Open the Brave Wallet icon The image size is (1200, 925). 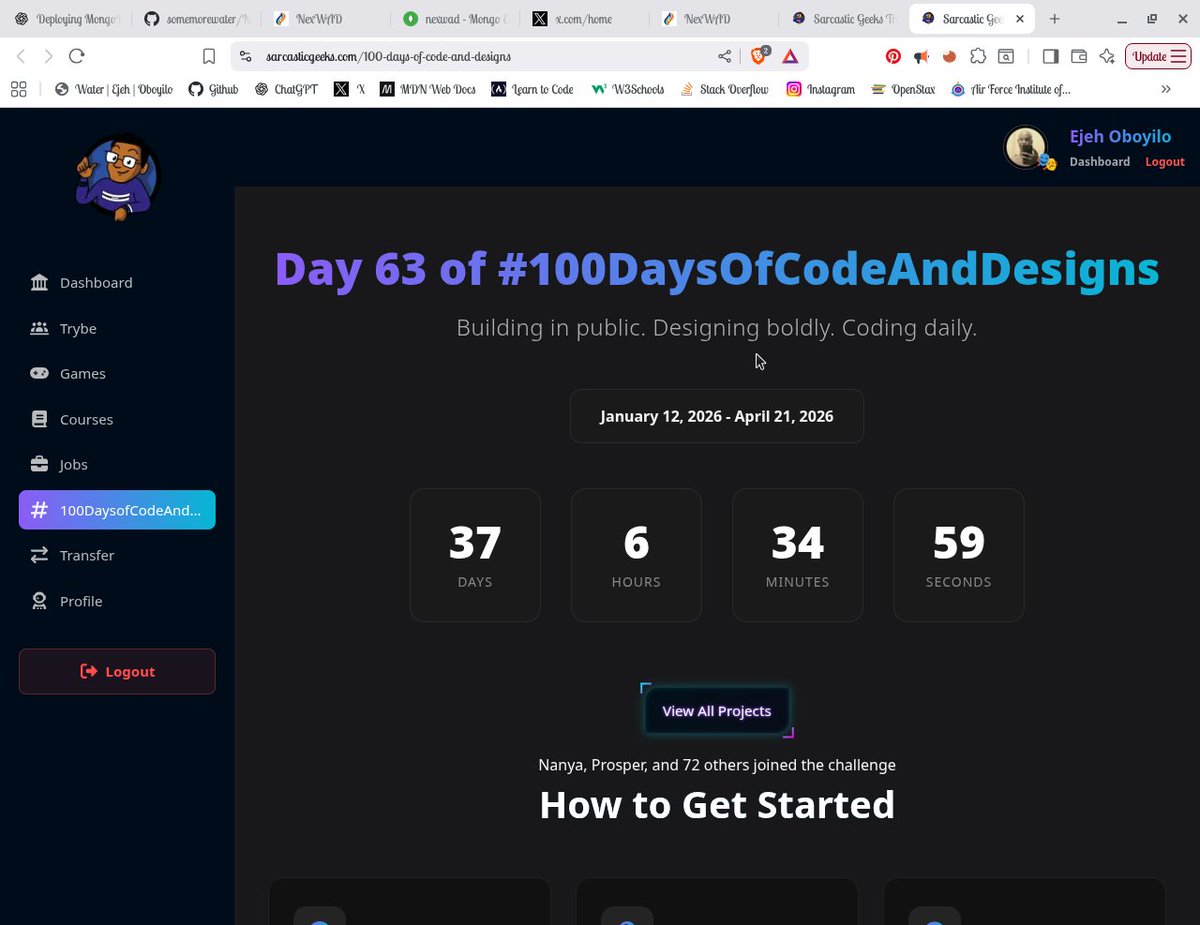coord(1078,57)
